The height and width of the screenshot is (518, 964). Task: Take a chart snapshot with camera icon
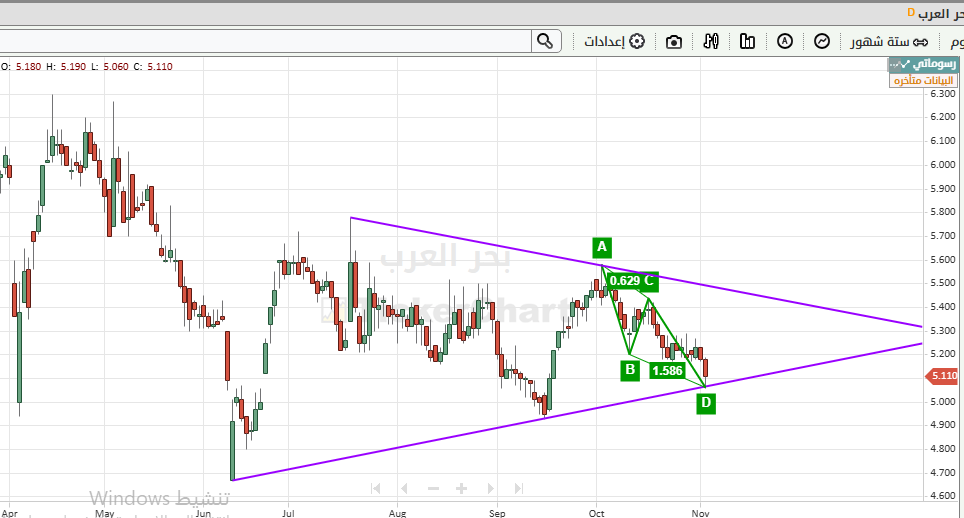675,41
